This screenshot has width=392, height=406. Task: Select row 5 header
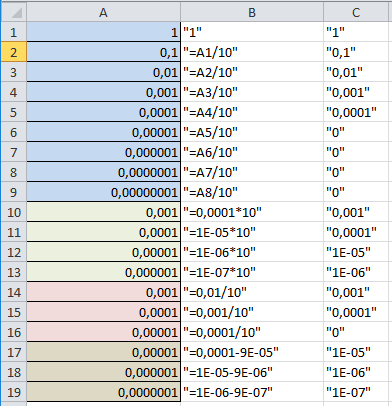[14, 112]
